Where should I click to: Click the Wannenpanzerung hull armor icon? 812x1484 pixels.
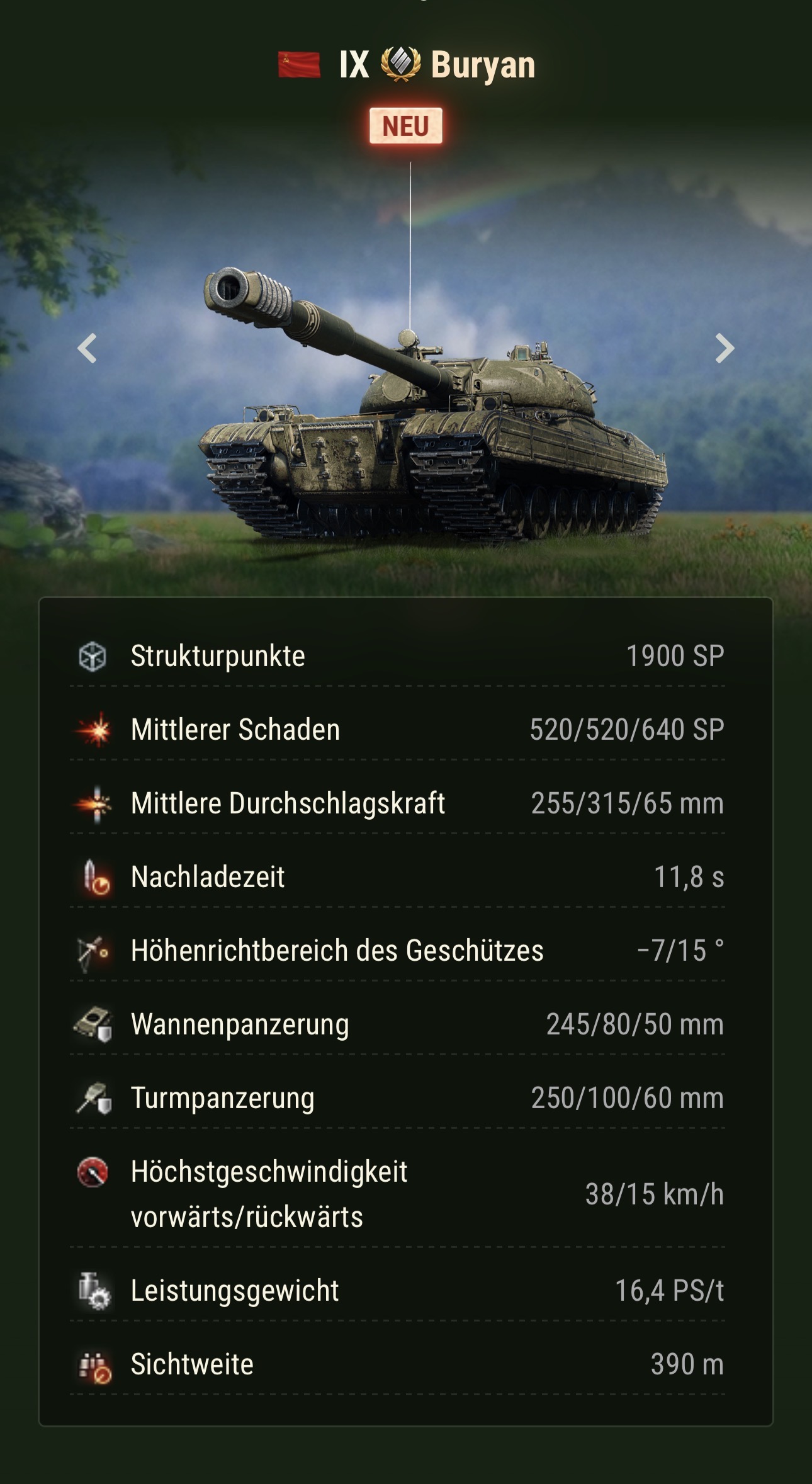coord(93,1024)
